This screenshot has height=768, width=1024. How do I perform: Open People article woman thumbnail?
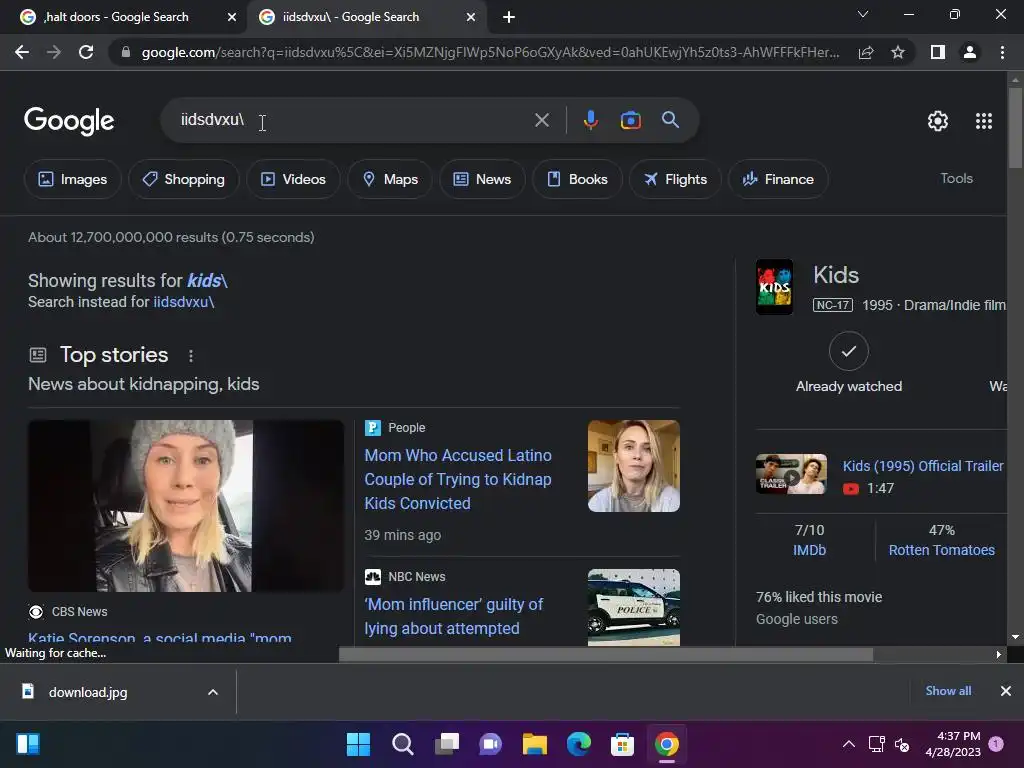coord(633,466)
